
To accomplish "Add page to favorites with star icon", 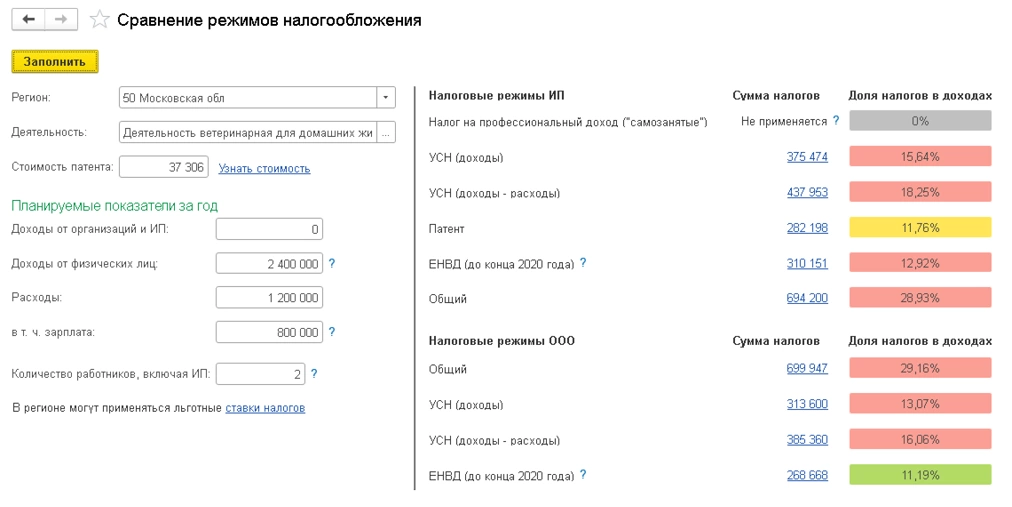I will (99, 20).
